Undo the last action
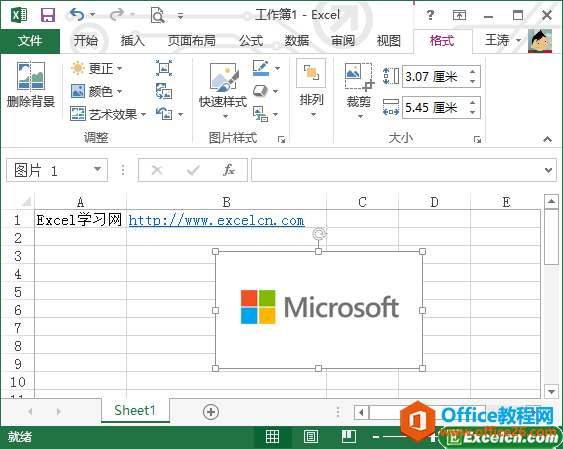This screenshot has width=563, height=449. tap(77, 15)
